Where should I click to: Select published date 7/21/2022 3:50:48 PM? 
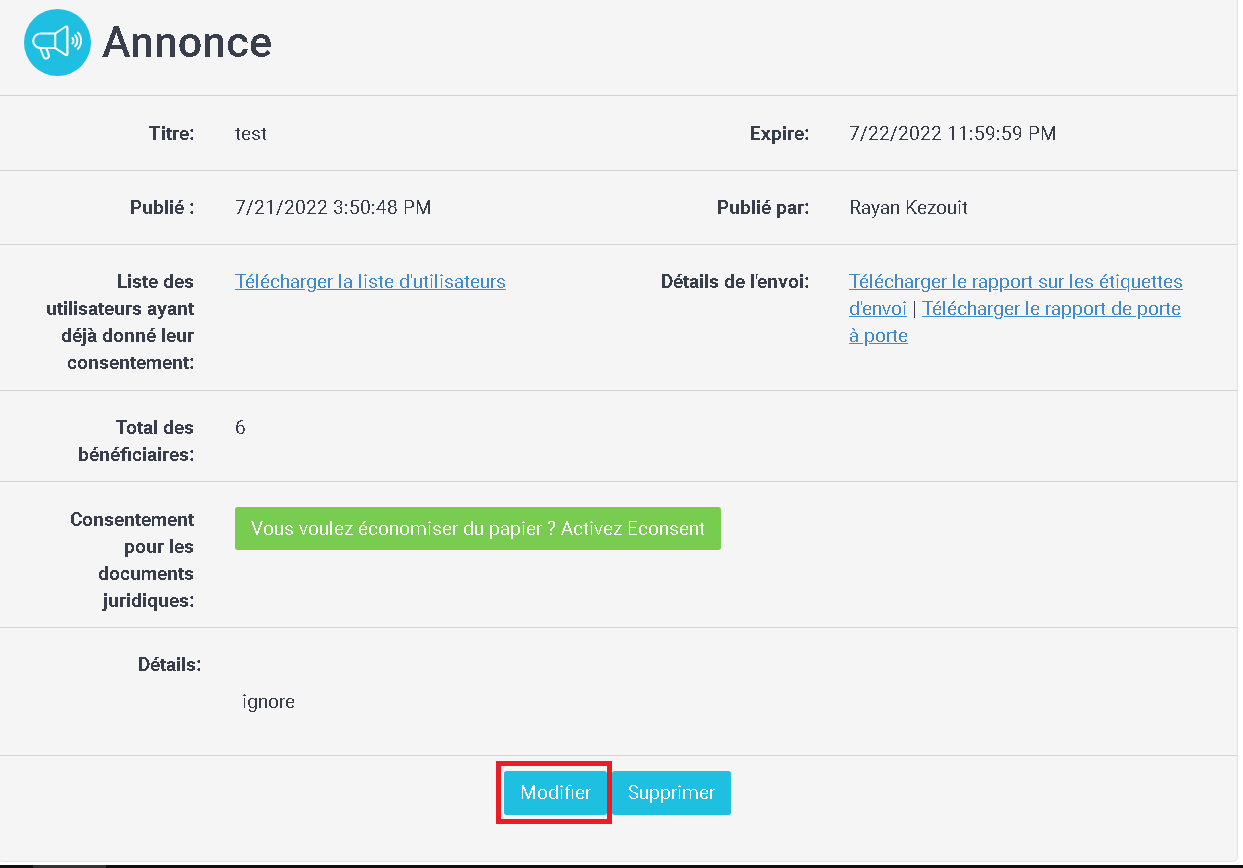click(333, 207)
